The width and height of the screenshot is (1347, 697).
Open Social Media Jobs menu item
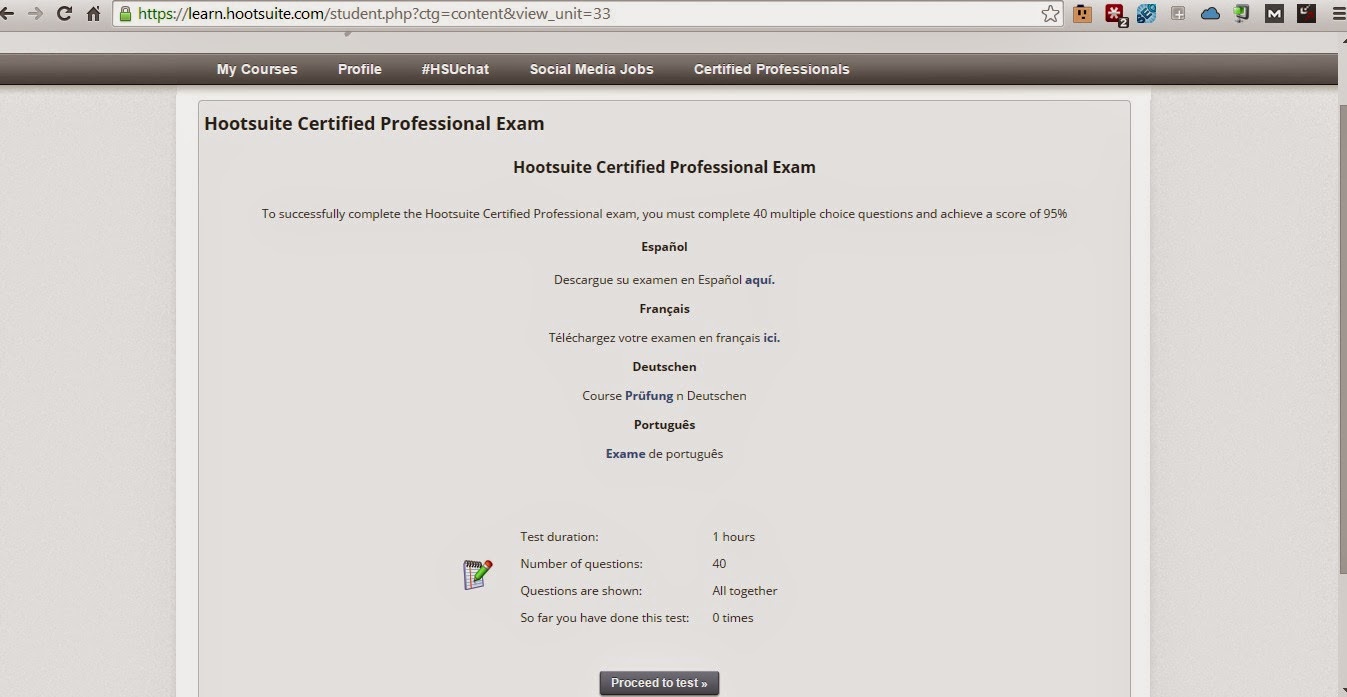tap(592, 69)
